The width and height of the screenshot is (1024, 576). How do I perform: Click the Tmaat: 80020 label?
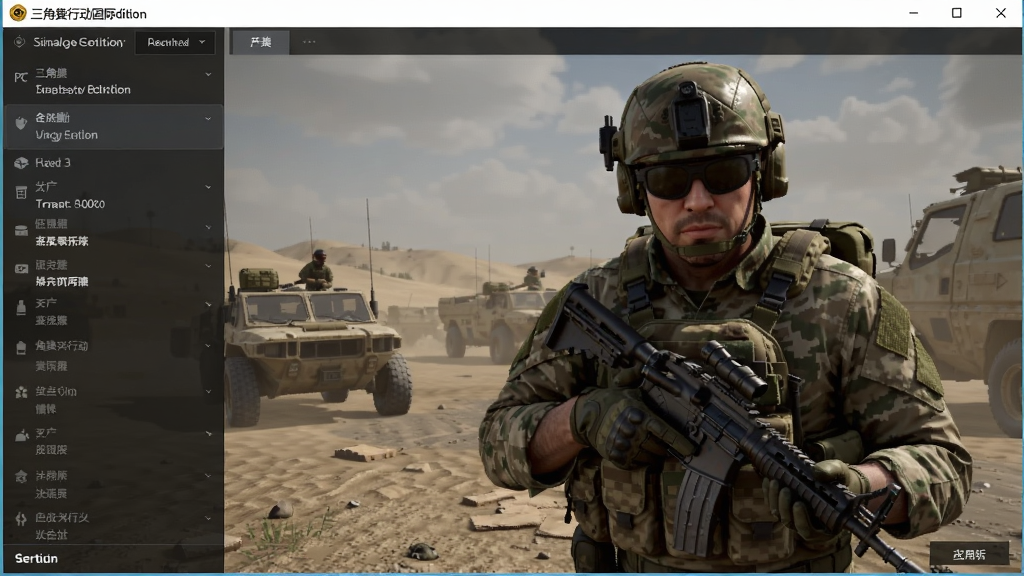coord(70,204)
